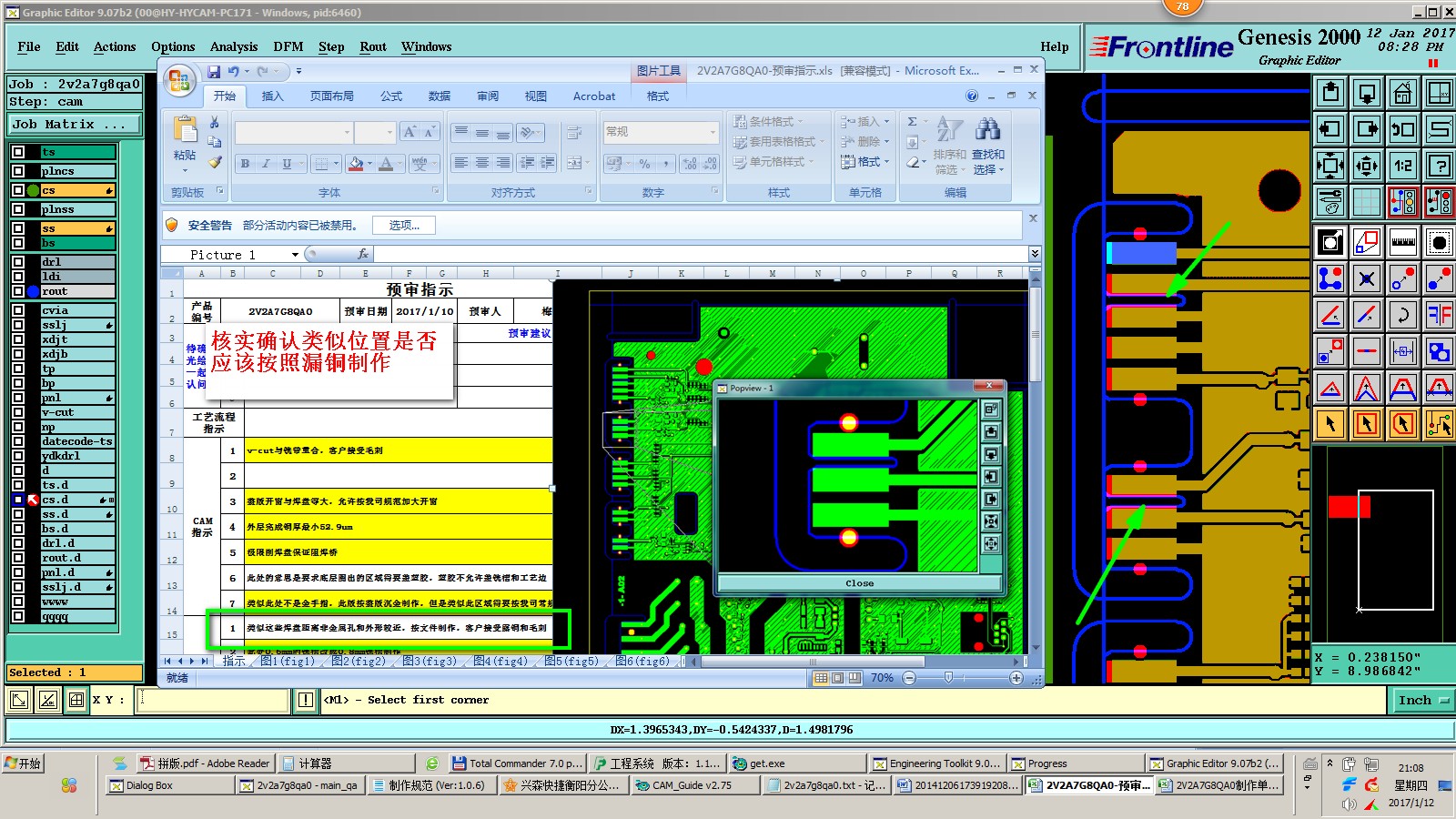Click the pan down icon in Genesis toolbar

point(1367,93)
